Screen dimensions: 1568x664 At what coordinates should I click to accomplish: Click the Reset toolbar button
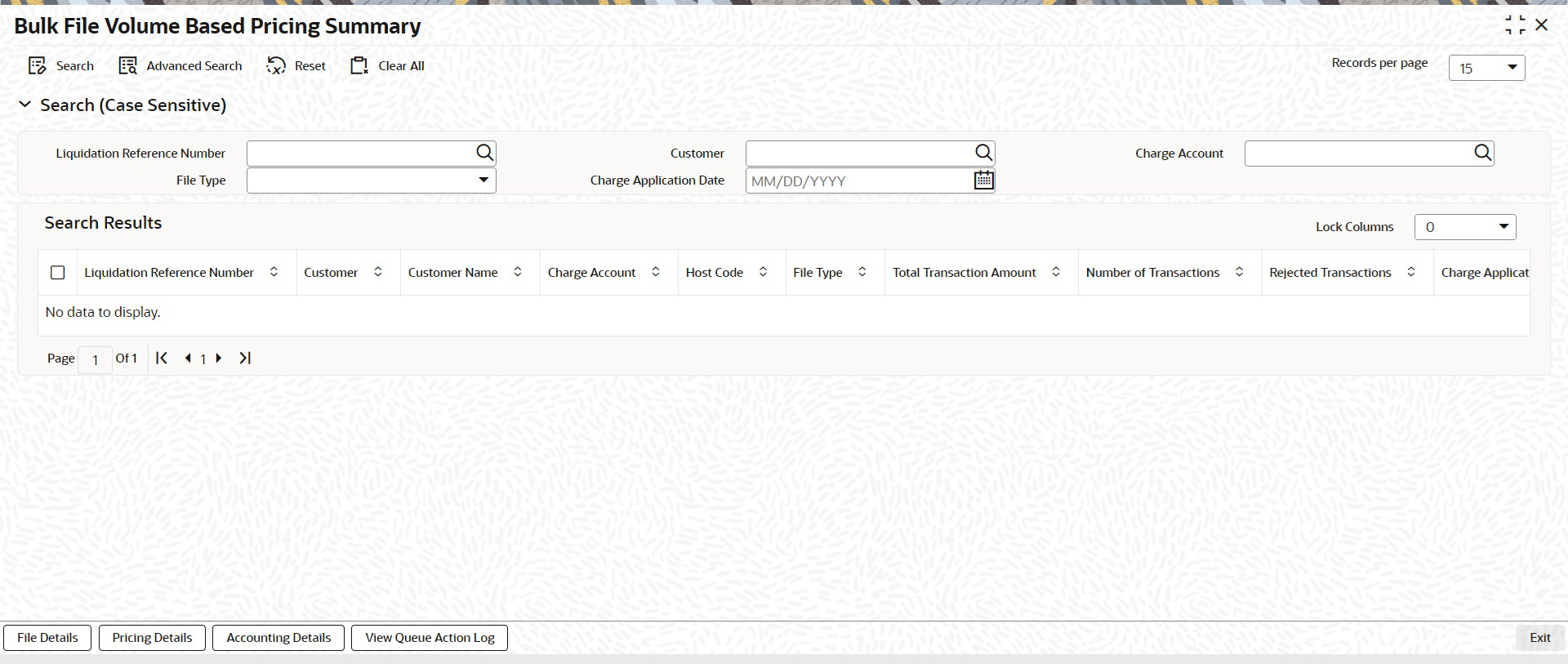click(x=296, y=66)
